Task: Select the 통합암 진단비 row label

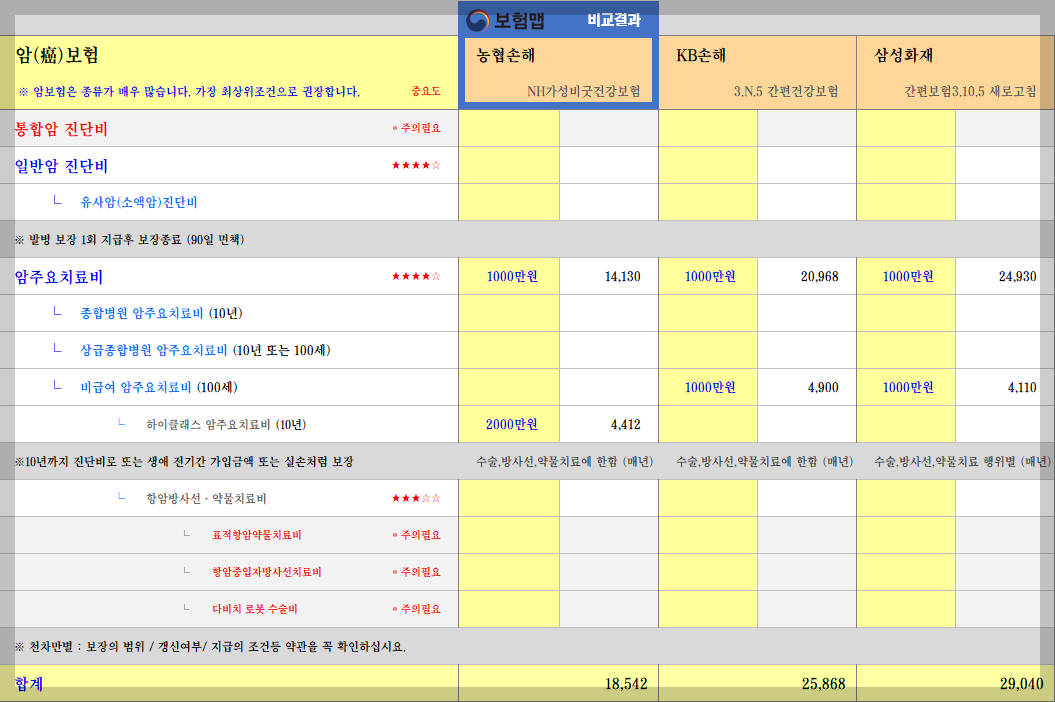Action: click(61, 129)
